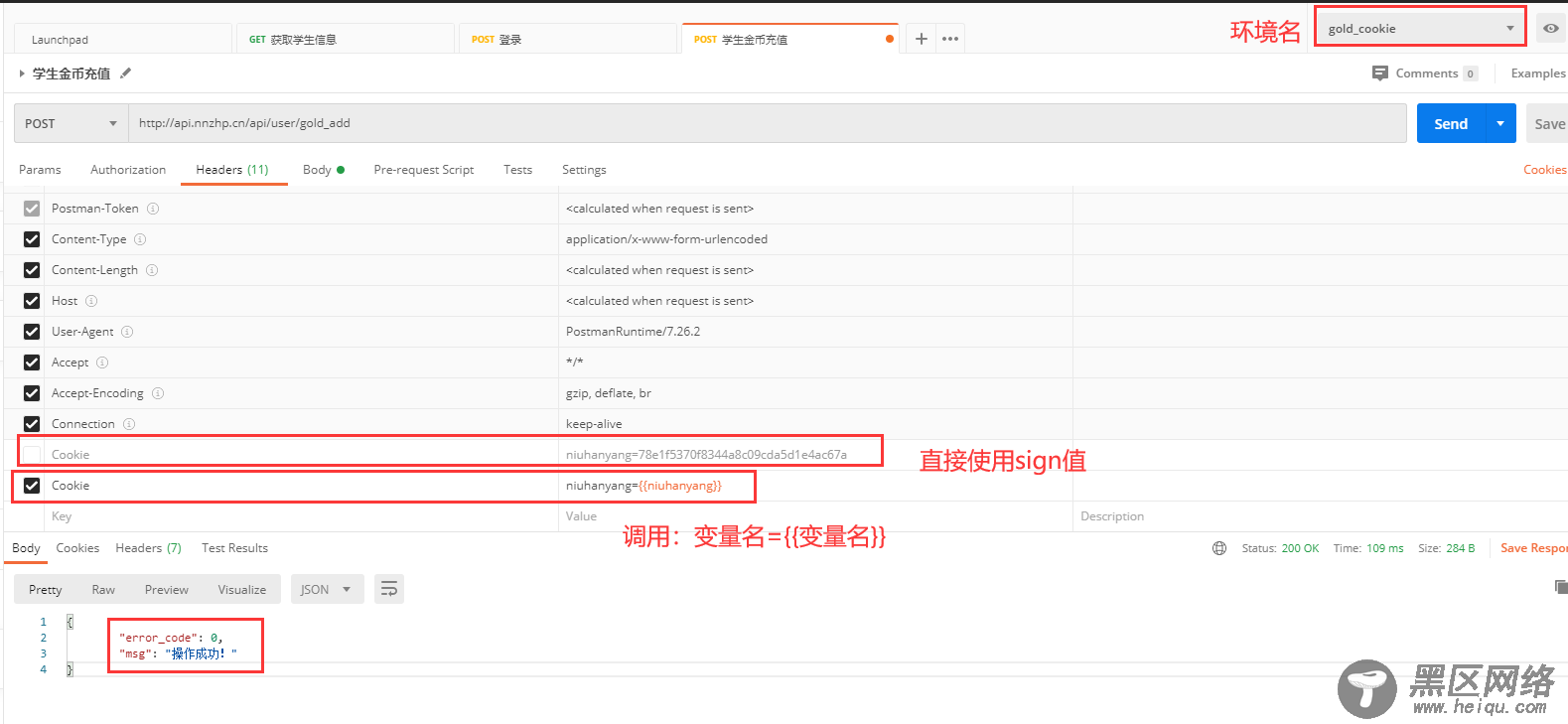The width and height of the screenshot is (1568, 724).
Task: Uncheck the Cookie header using {{niuhanyang}} variable
Action: click(32, 486)
